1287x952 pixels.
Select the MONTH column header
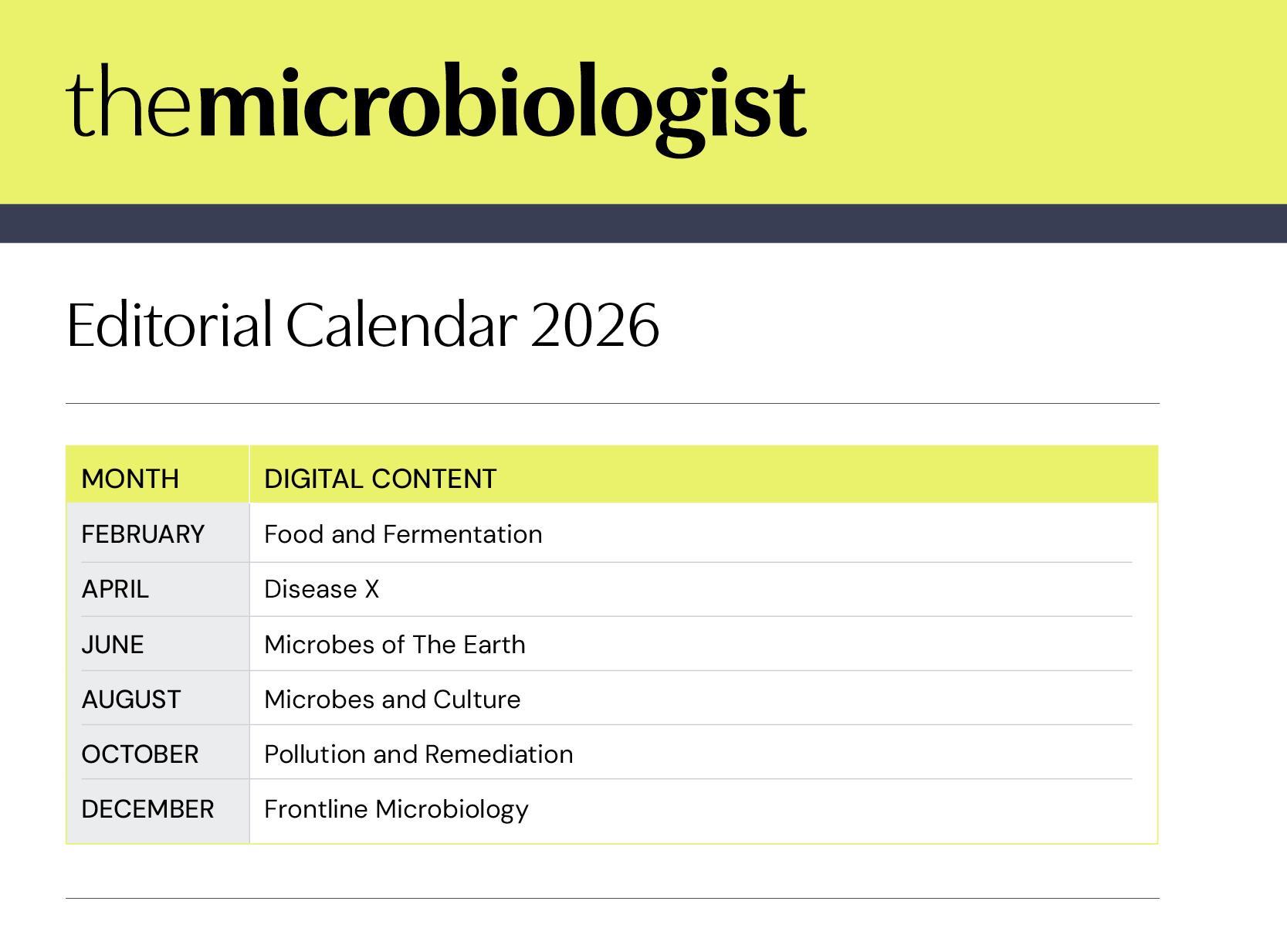click(x=130, y=479)
